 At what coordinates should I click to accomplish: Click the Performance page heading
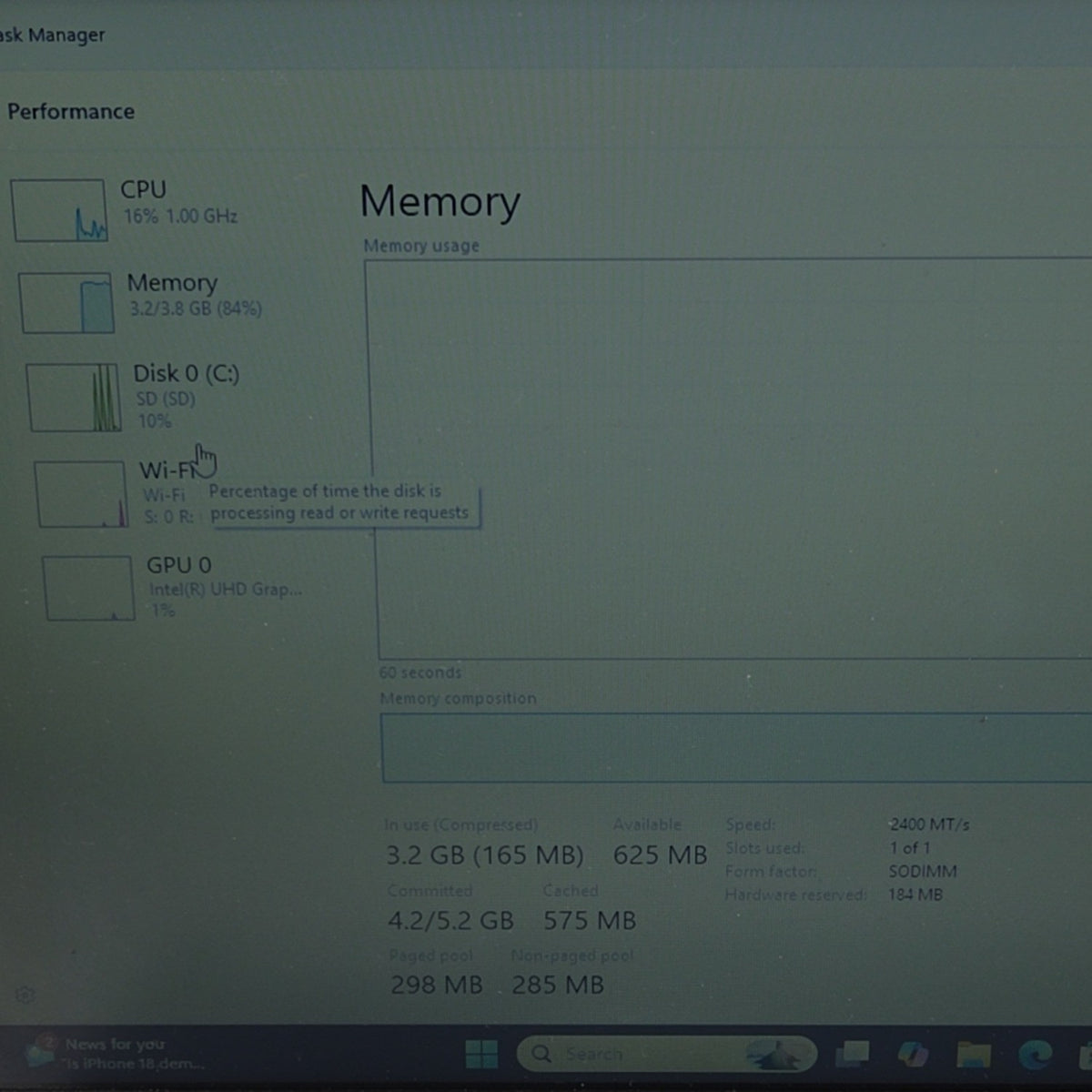pos(71,111)
